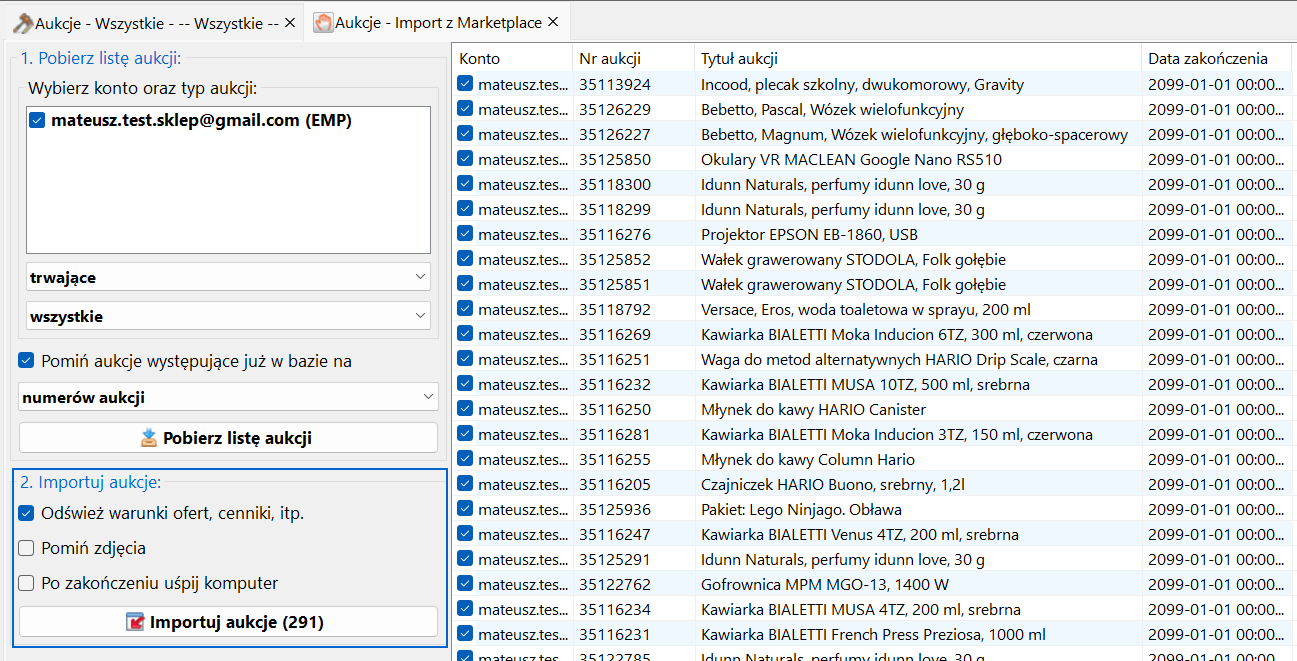Toggle Pomiń aukcje występujące już w bazie checkbox
Screen dimensions: 1297x661
coord(26,361)
